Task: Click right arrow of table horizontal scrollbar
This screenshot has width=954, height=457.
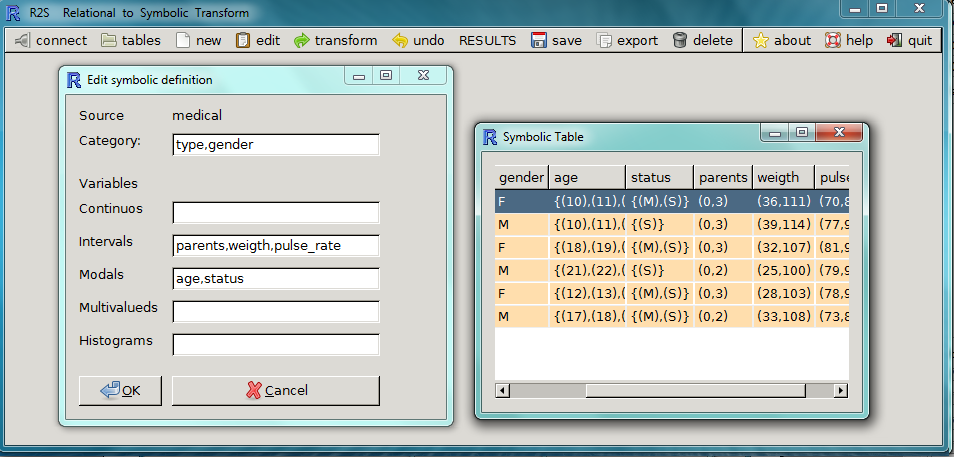Action: [841, 390]
